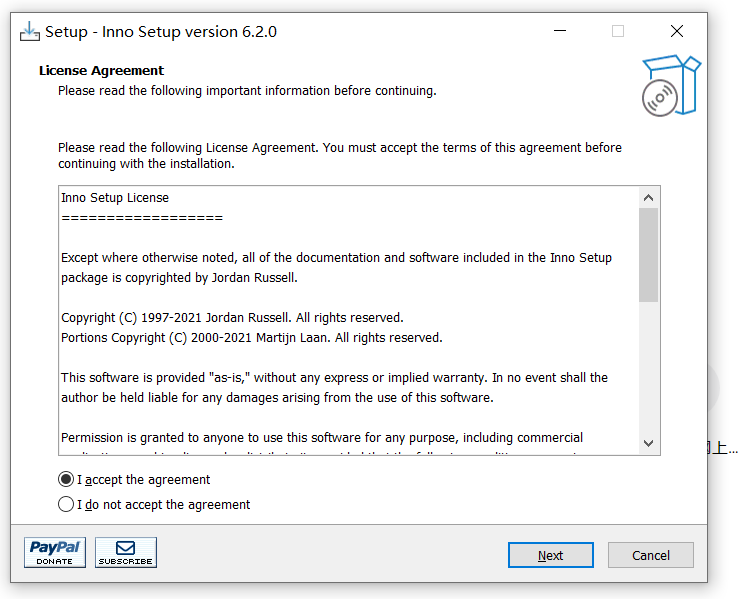The height and width of the screenshot is (599, 741).
Task: Click the Subscribe envelope icon button
Action: click(126, 552)
